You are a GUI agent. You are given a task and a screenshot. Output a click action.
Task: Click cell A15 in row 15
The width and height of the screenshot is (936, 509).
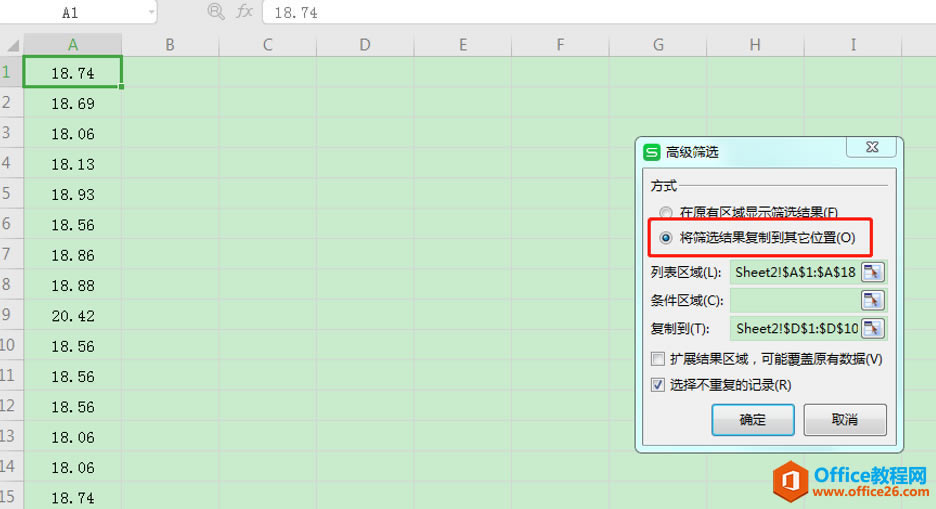pyautogui.click(x=73, y=496)
